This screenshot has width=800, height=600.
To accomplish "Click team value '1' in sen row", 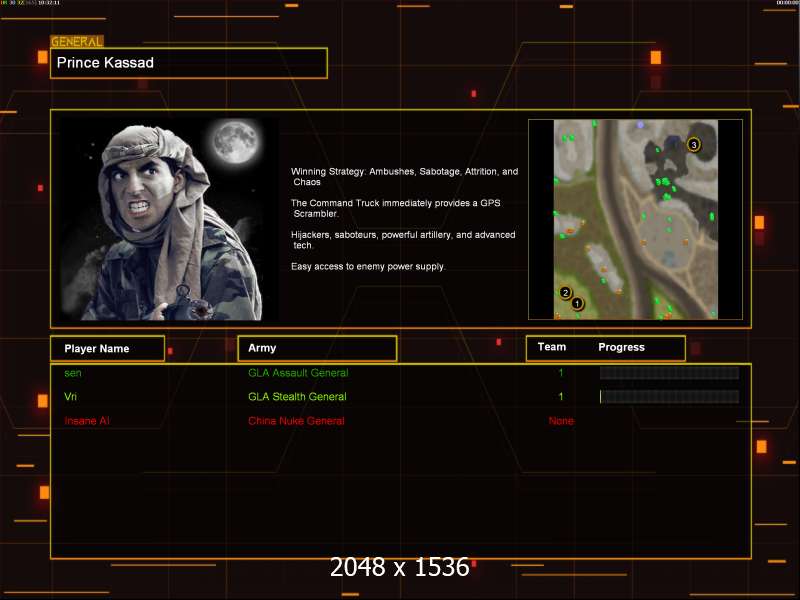I will coord(561,373).
